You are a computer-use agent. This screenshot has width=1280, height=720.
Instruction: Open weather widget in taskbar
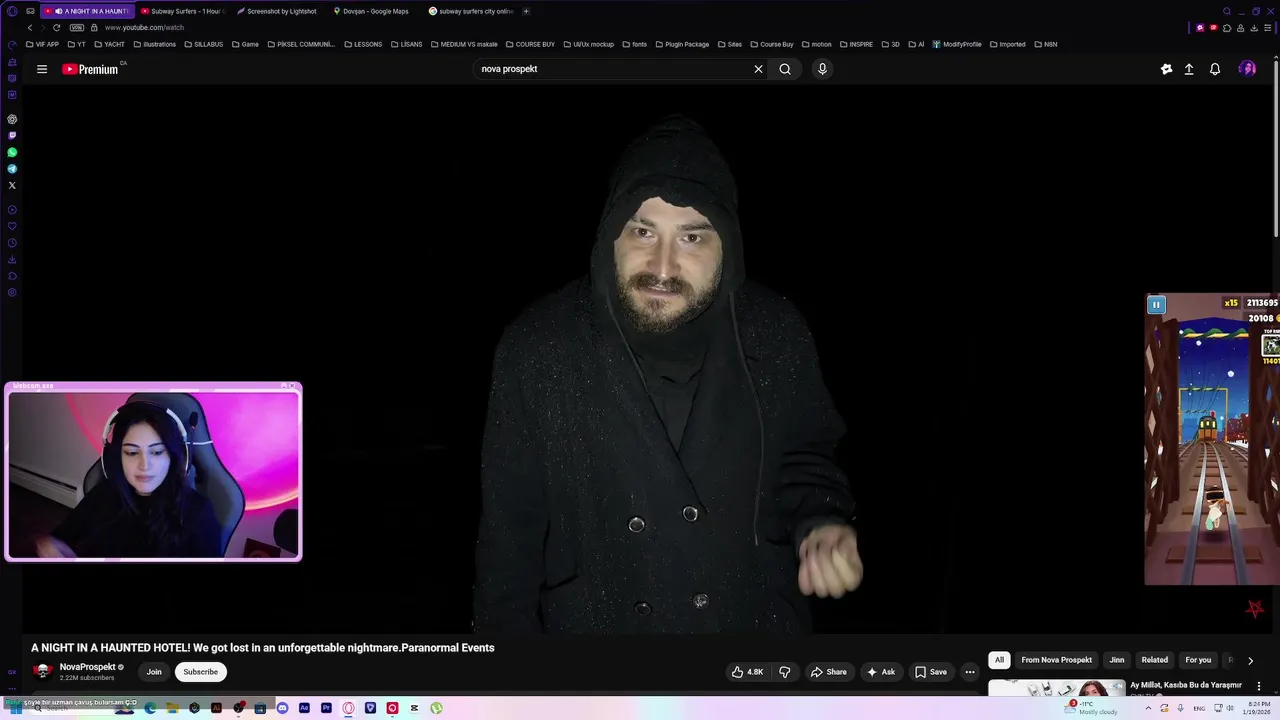coord(1092,708)
